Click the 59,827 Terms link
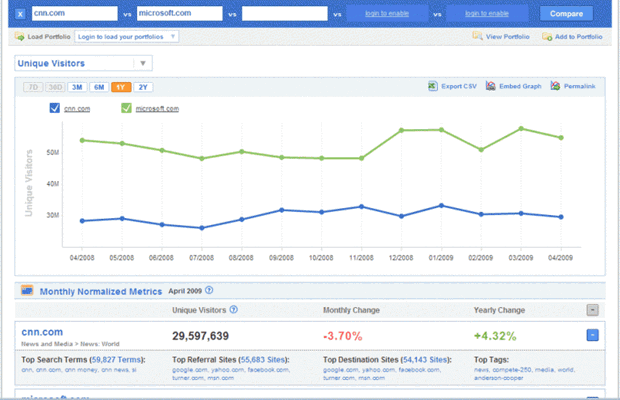This screenshot has width=620, height=400. [116, 360]
